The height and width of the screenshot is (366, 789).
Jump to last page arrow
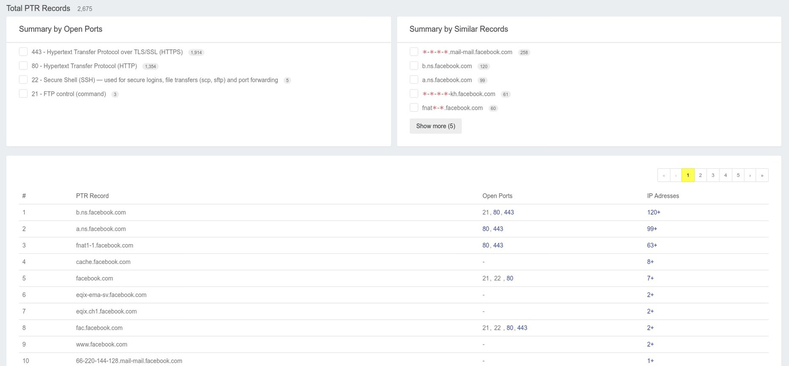coord(762,175)
